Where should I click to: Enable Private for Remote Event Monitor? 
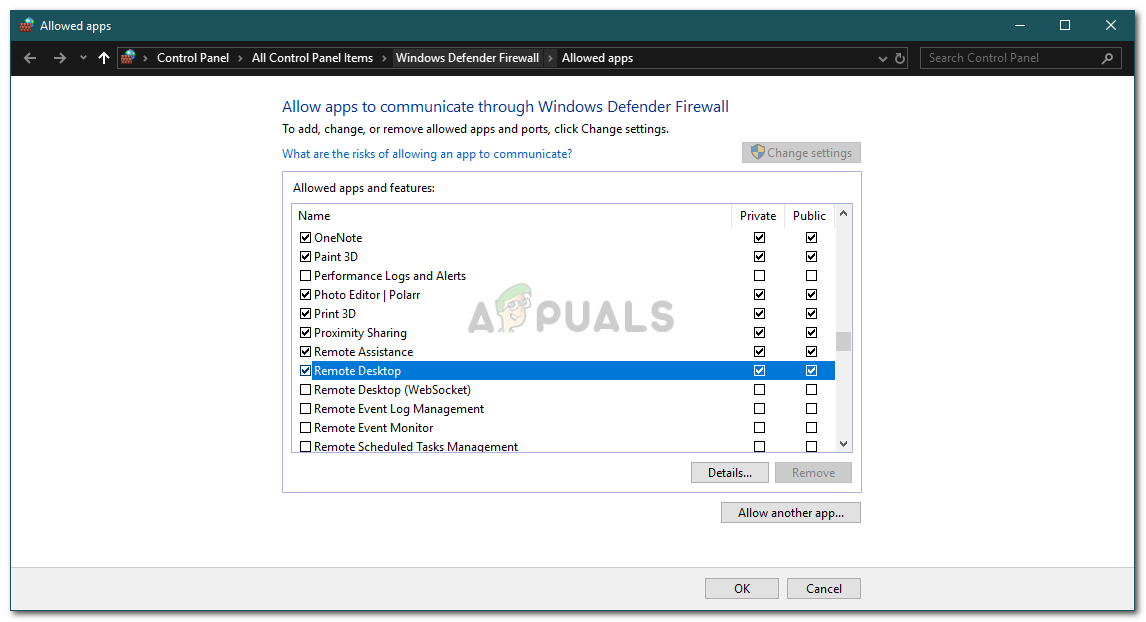[759, 428]
